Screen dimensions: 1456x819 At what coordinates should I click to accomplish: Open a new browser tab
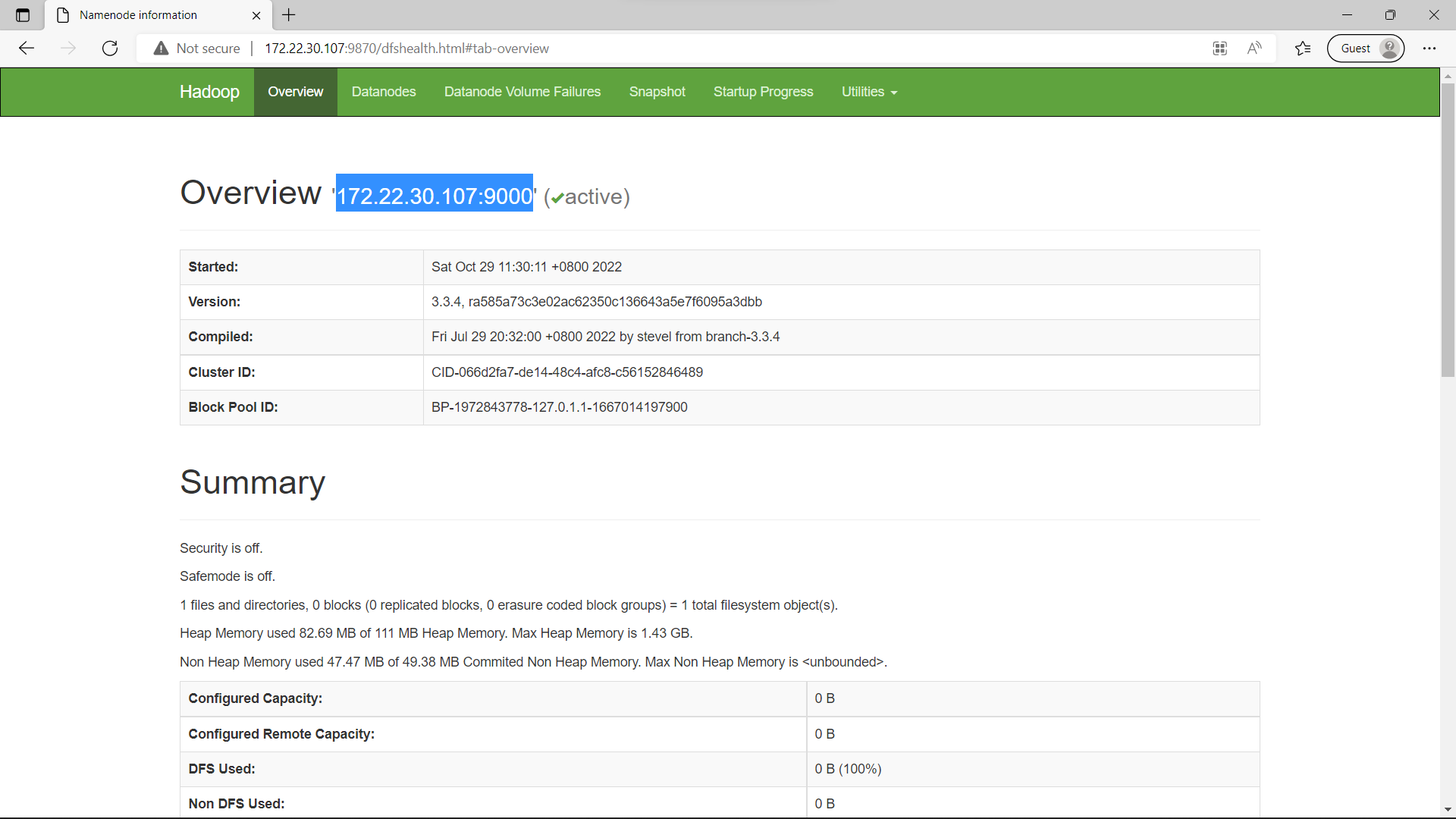click(x=288, y=14)
